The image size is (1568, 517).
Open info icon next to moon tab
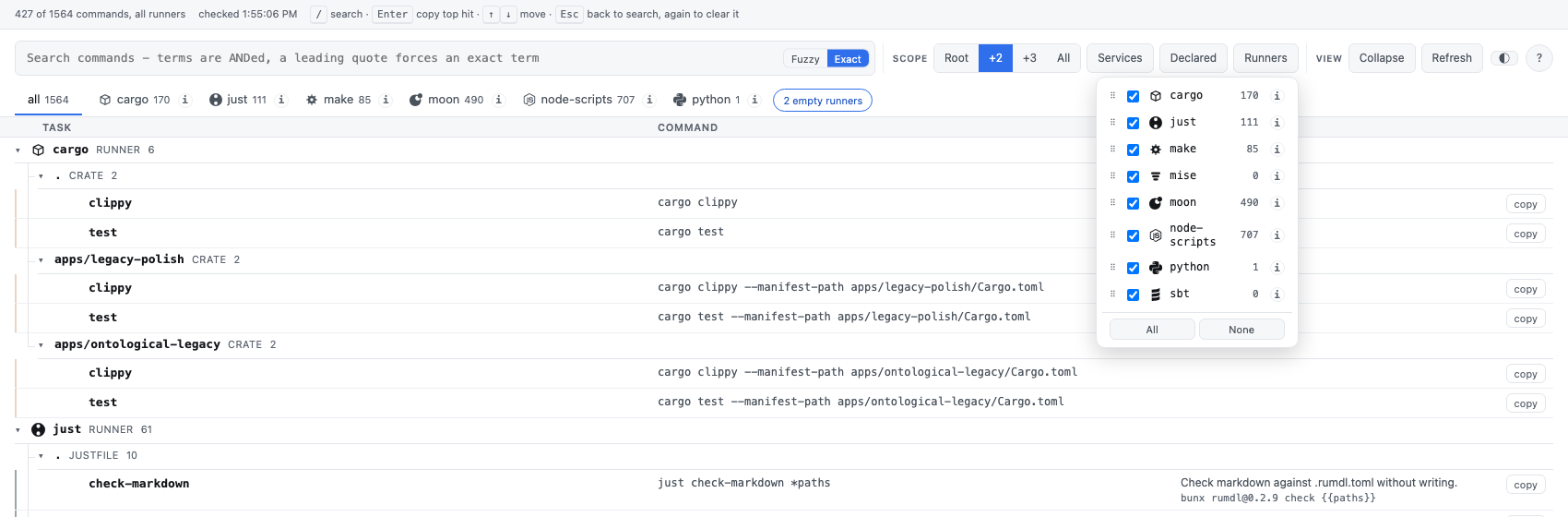(499, 100)
